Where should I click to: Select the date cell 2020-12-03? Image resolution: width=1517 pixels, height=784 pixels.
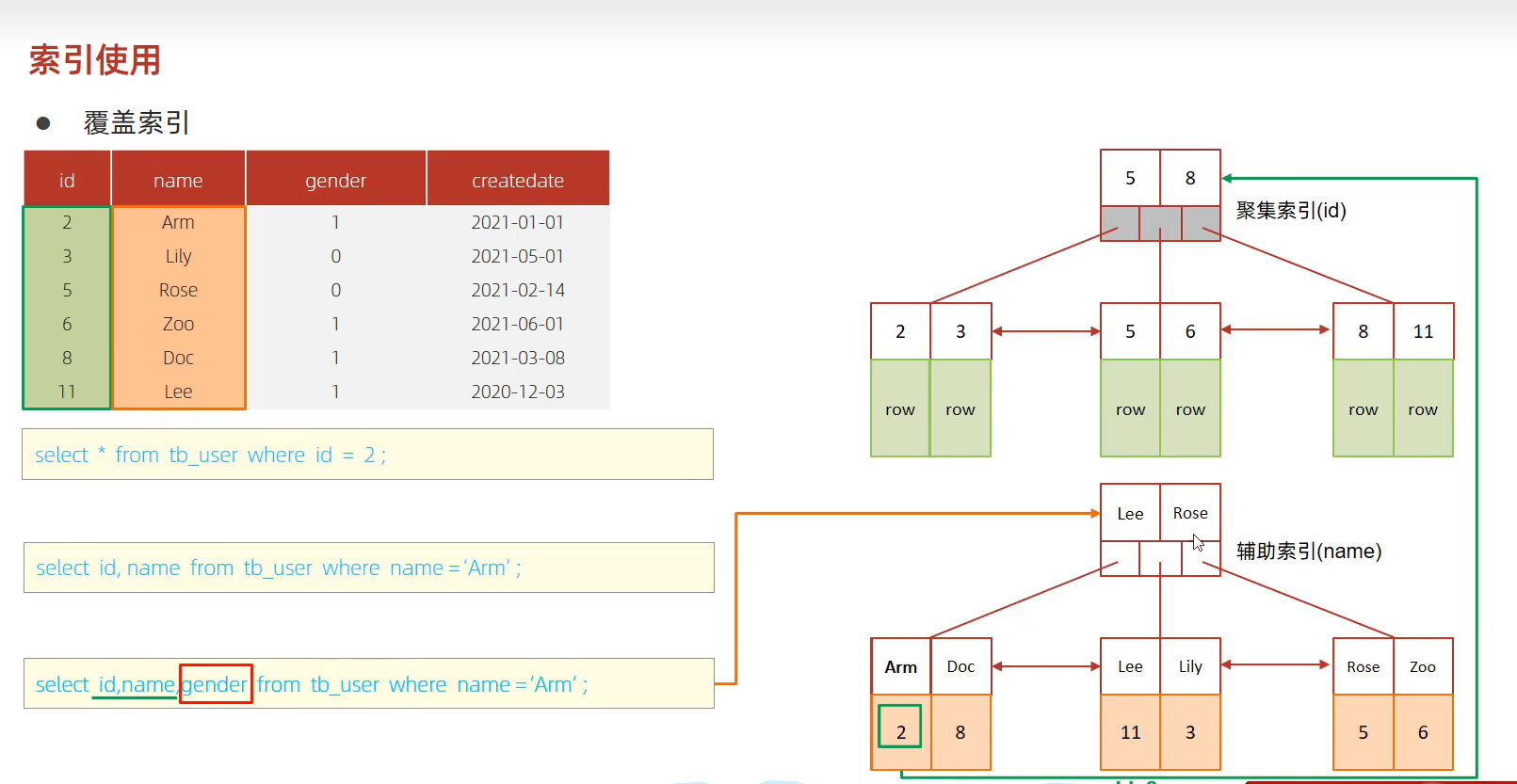[x=517, y=392]
